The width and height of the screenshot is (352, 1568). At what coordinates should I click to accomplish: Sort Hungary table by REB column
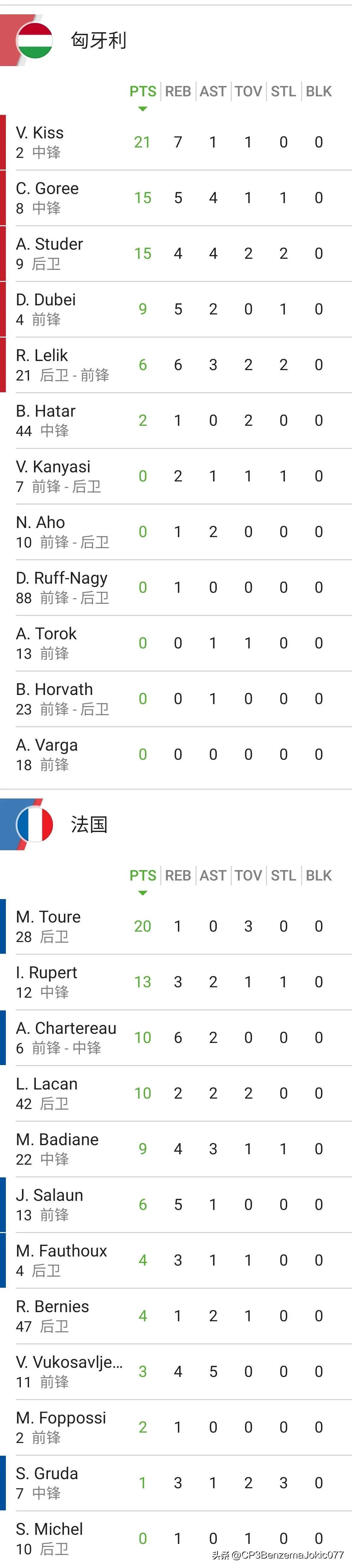coord(178,91)
